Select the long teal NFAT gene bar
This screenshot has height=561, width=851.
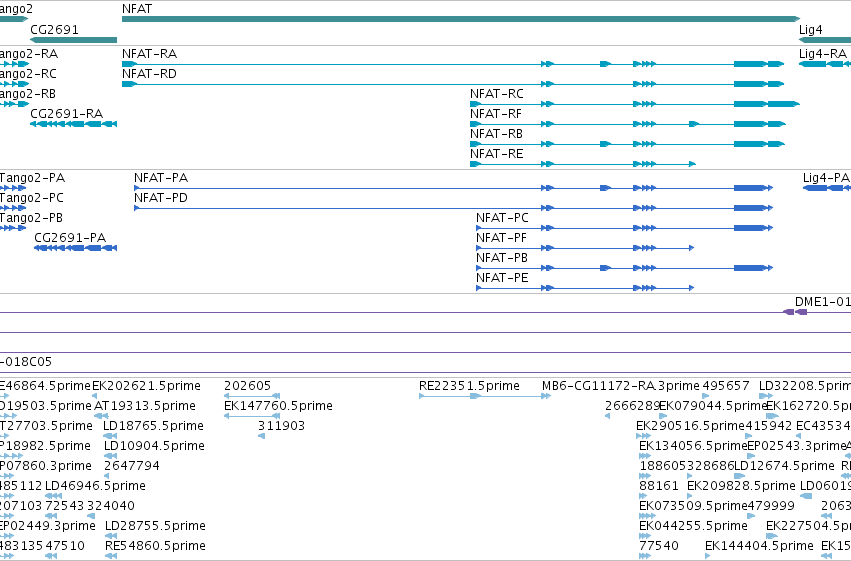461,19
